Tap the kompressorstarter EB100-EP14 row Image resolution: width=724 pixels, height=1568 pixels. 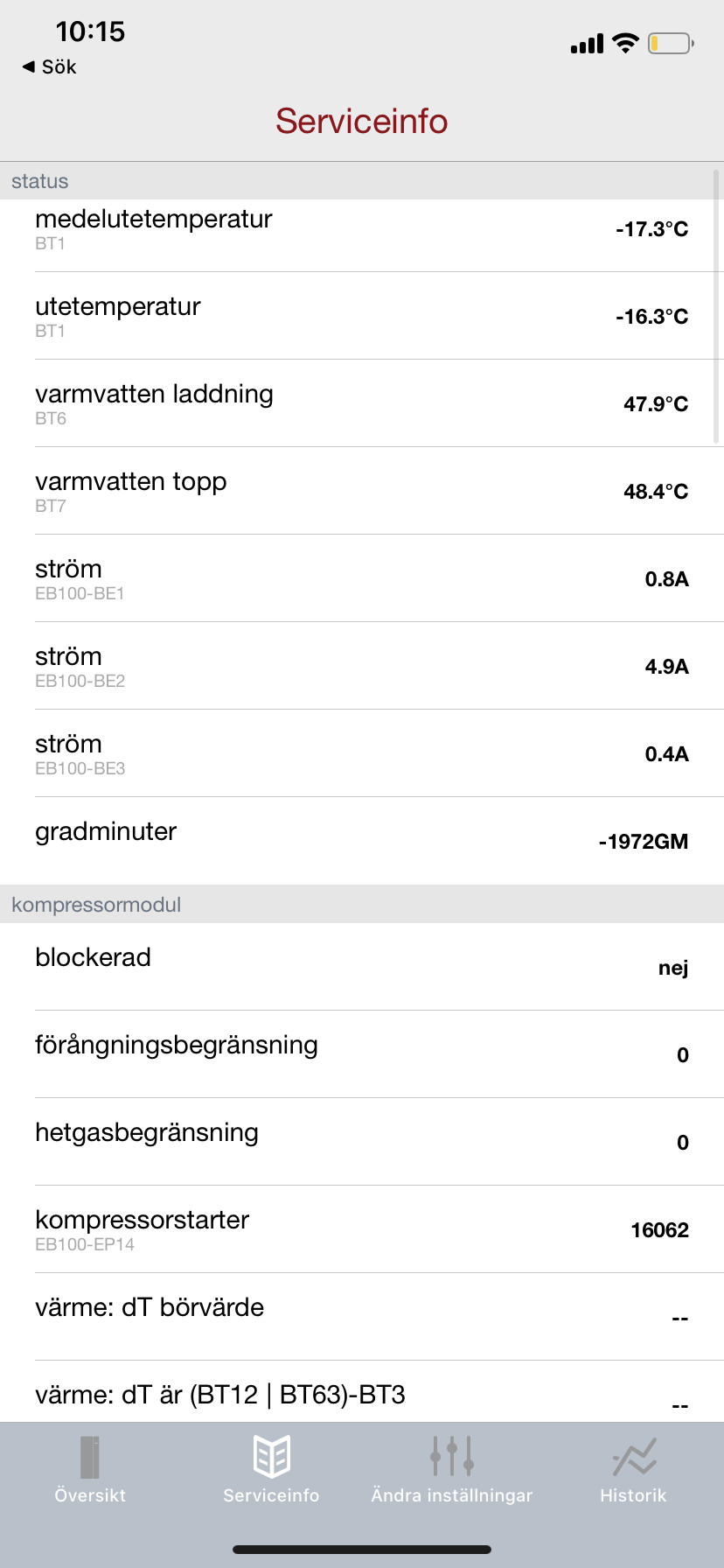pos(362,1229)
